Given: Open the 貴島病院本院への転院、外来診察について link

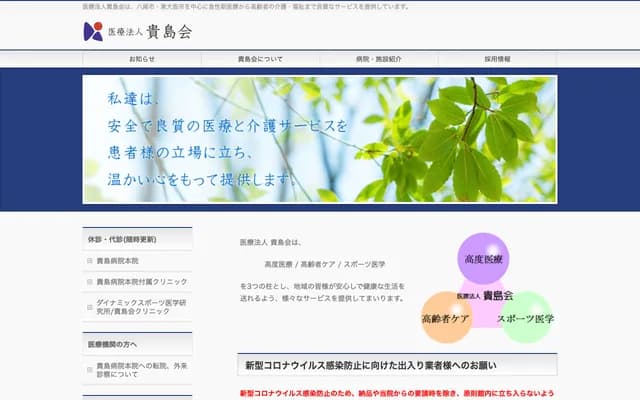Looking at the screenshot, I should pyautogui.click(x=142, y=370).
